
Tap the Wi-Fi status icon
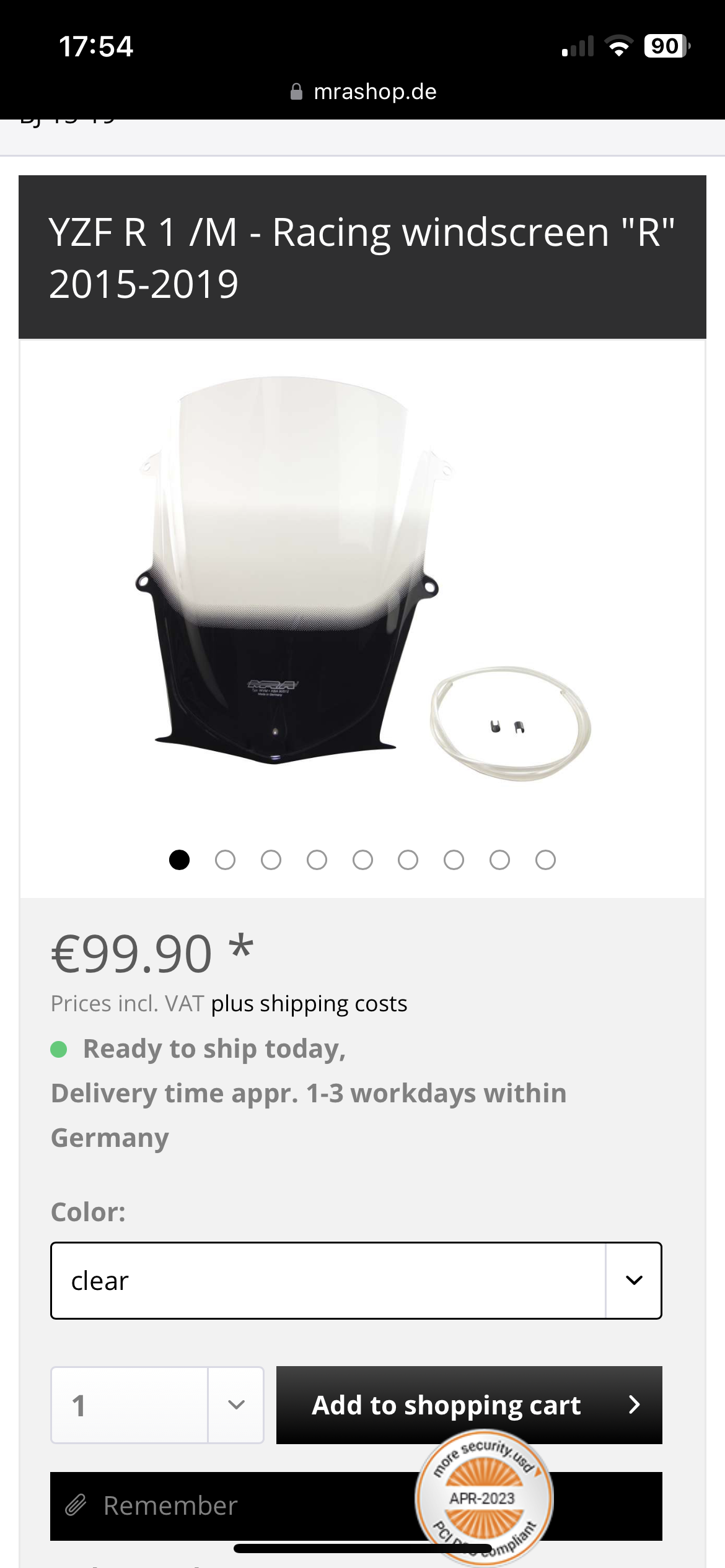click(618, 46)
